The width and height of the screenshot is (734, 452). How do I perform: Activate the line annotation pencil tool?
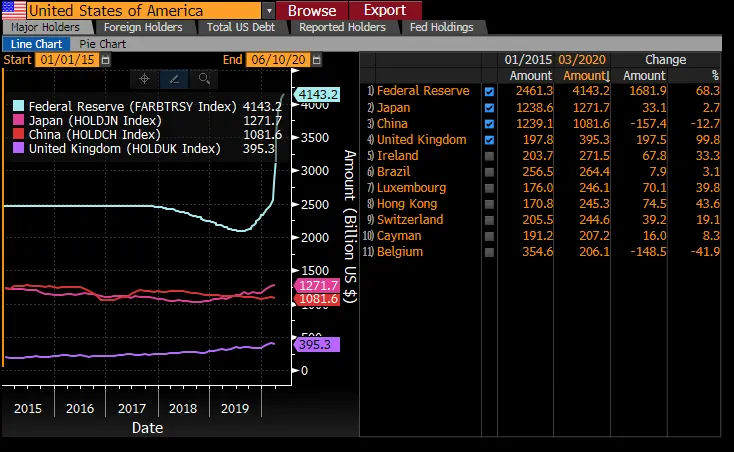174,78
